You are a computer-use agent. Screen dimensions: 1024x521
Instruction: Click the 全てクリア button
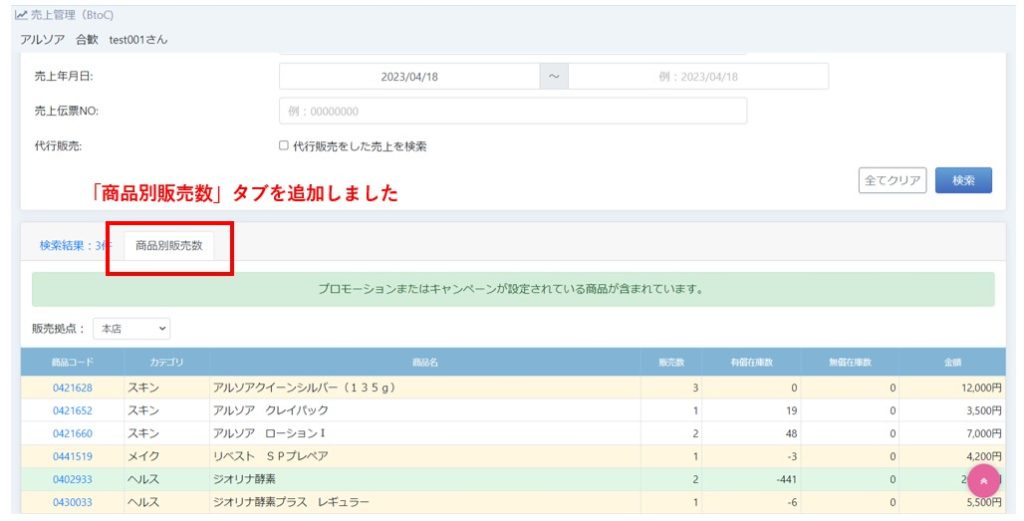[893, 180]
